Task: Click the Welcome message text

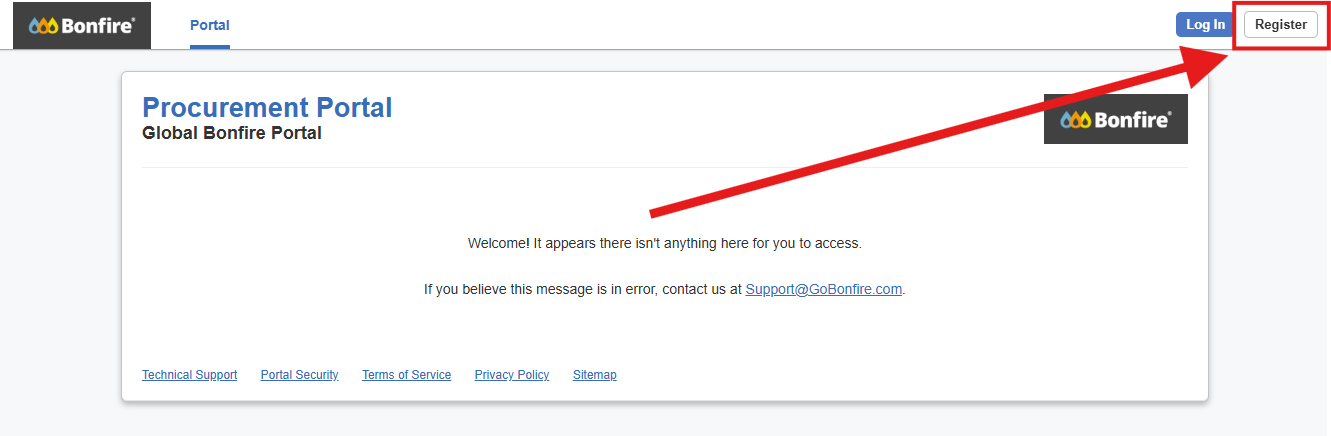Action: point(665,243)
